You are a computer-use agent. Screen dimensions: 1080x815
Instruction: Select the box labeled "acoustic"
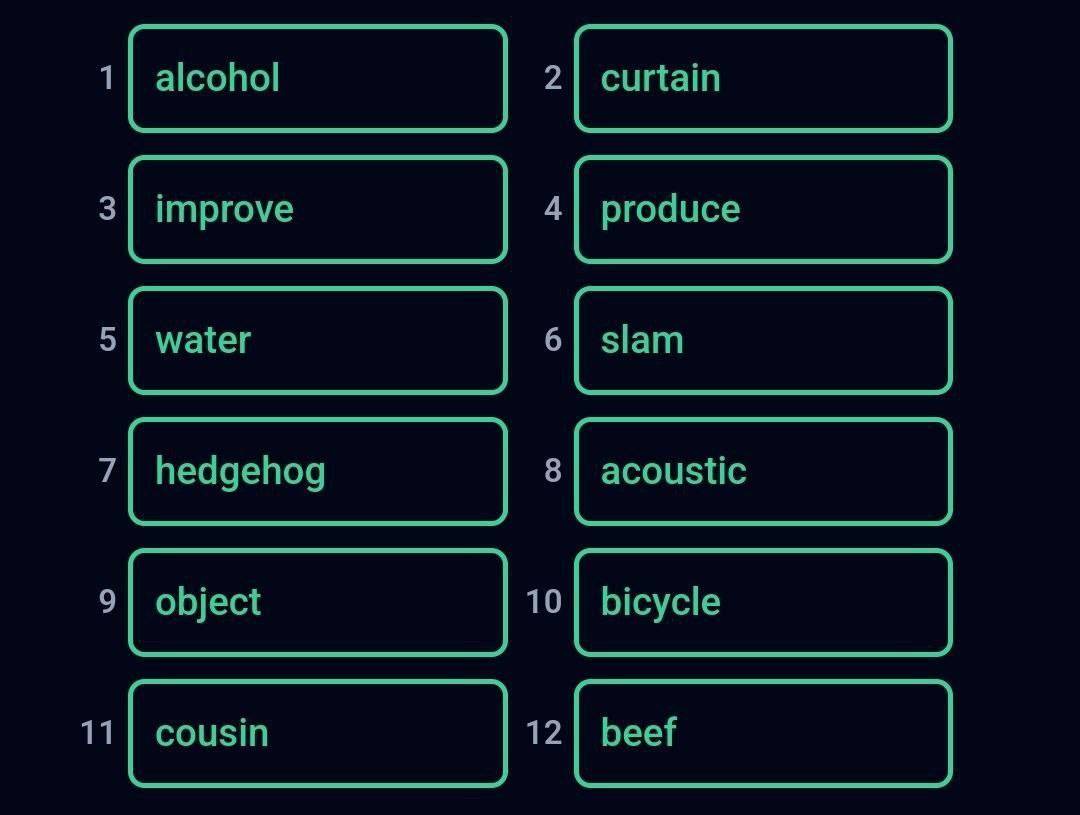click(x=763, y=472)
